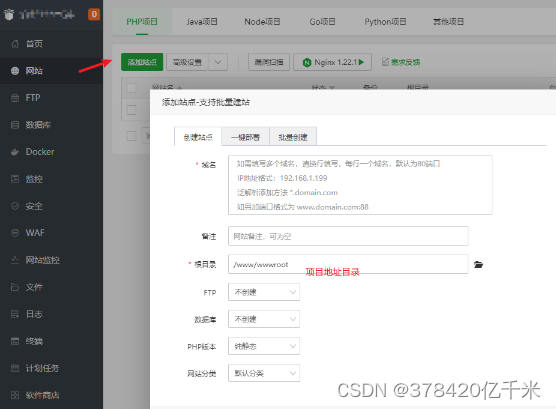The width and height of the screenshot is (556, 409).
Task: Open the 数据库 不创建 dropdown
Action: point(264,319)
